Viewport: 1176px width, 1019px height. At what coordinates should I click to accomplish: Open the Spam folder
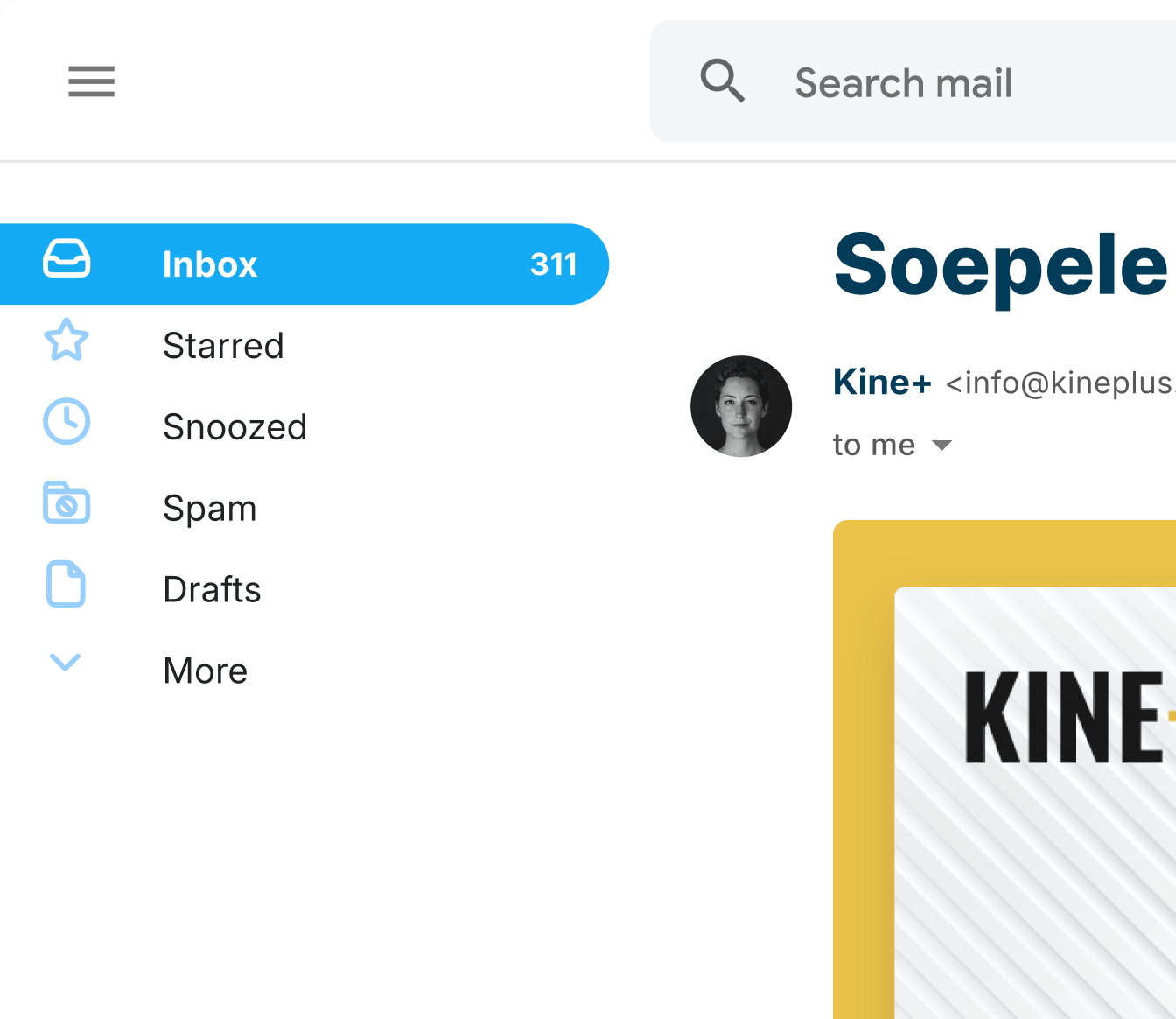(x=209, y=508)
